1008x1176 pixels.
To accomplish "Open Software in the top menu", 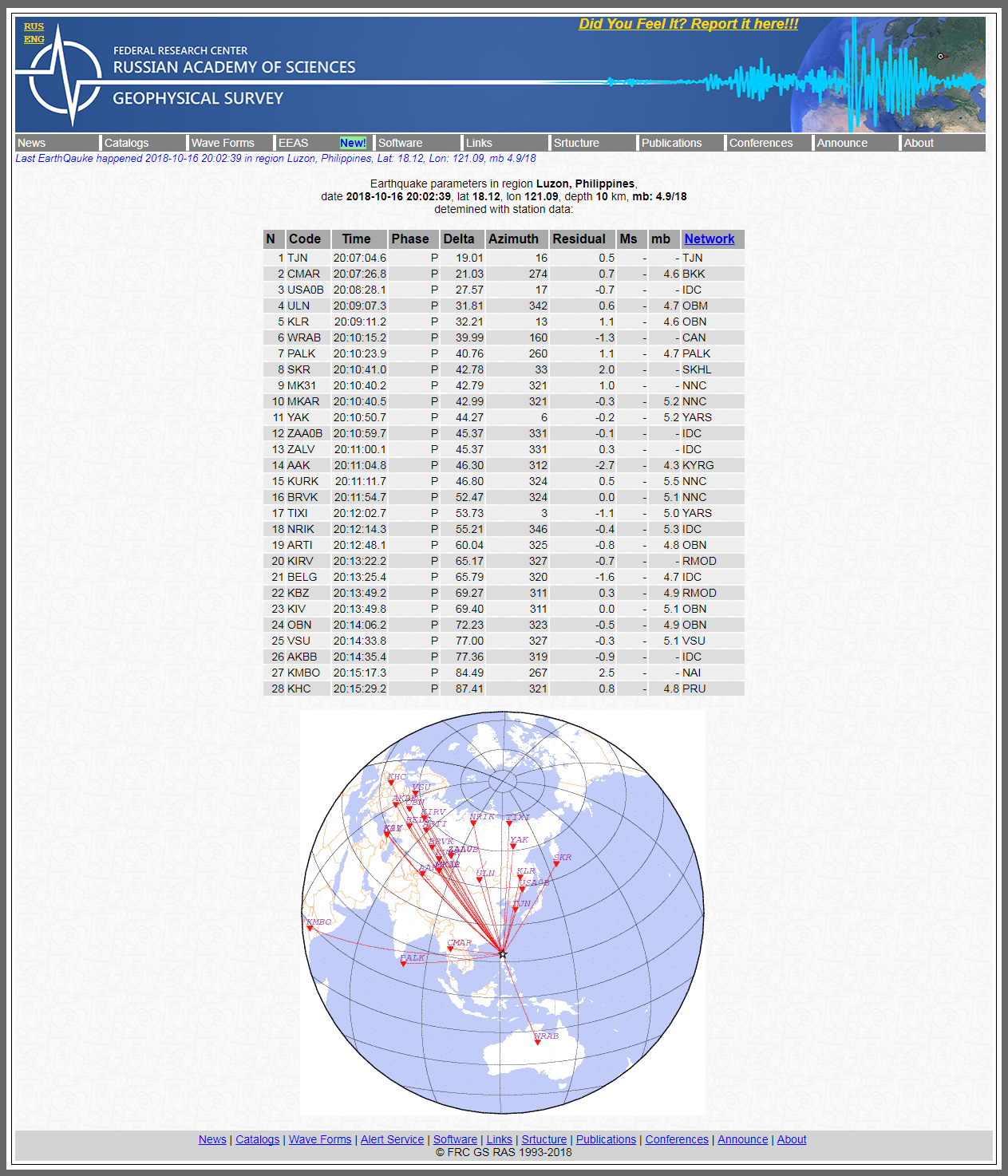I will point(400,143).
